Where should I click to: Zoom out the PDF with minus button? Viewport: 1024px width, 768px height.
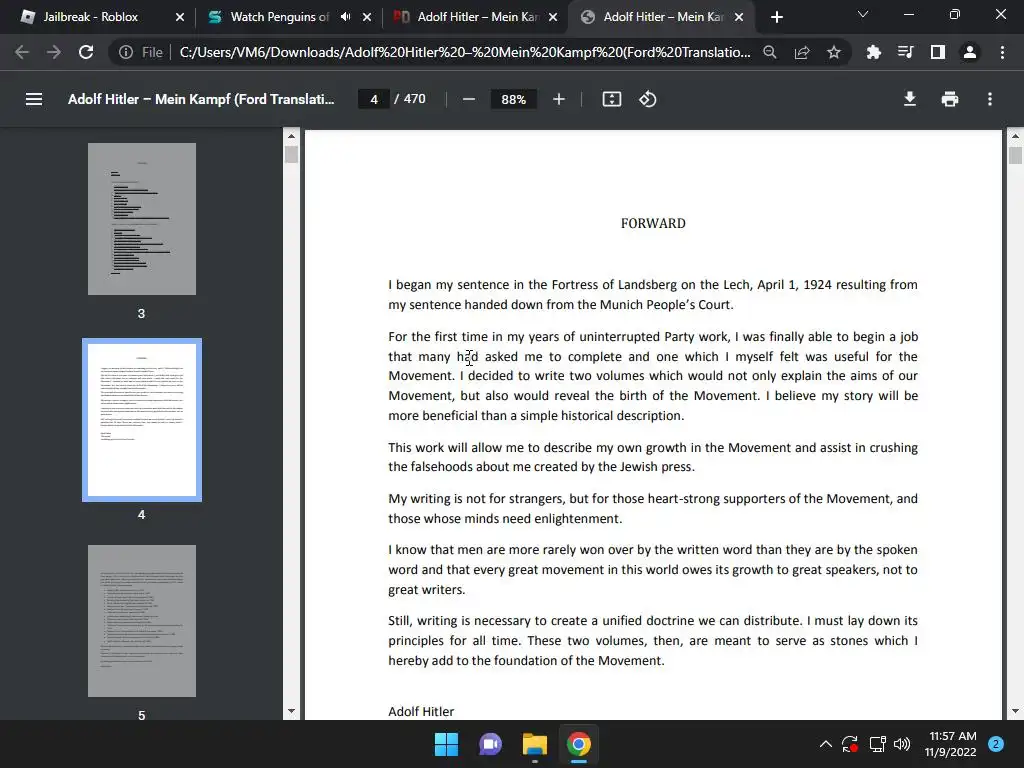click(468, 99)
